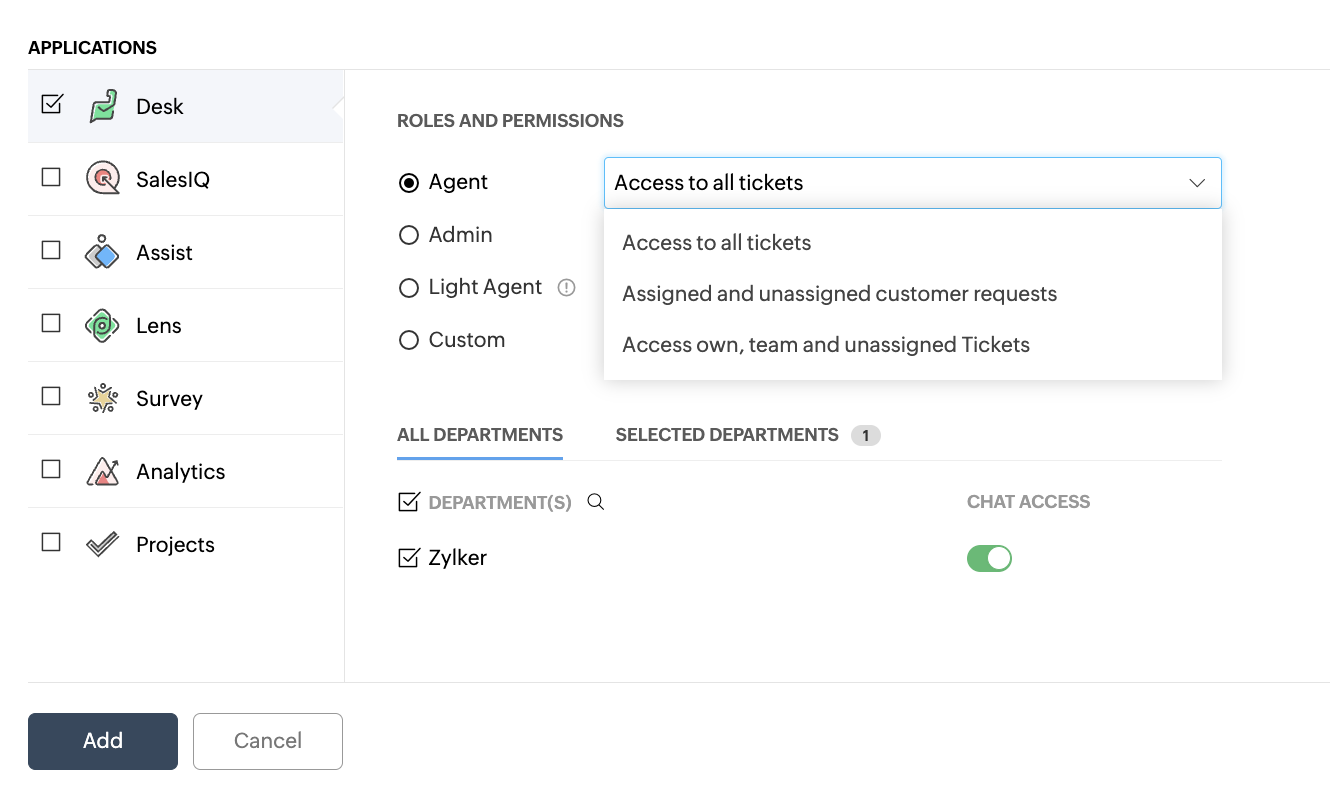1330x812 pixels.
Task: Switch to the Selected Departments tab
Action: [727, 435]
